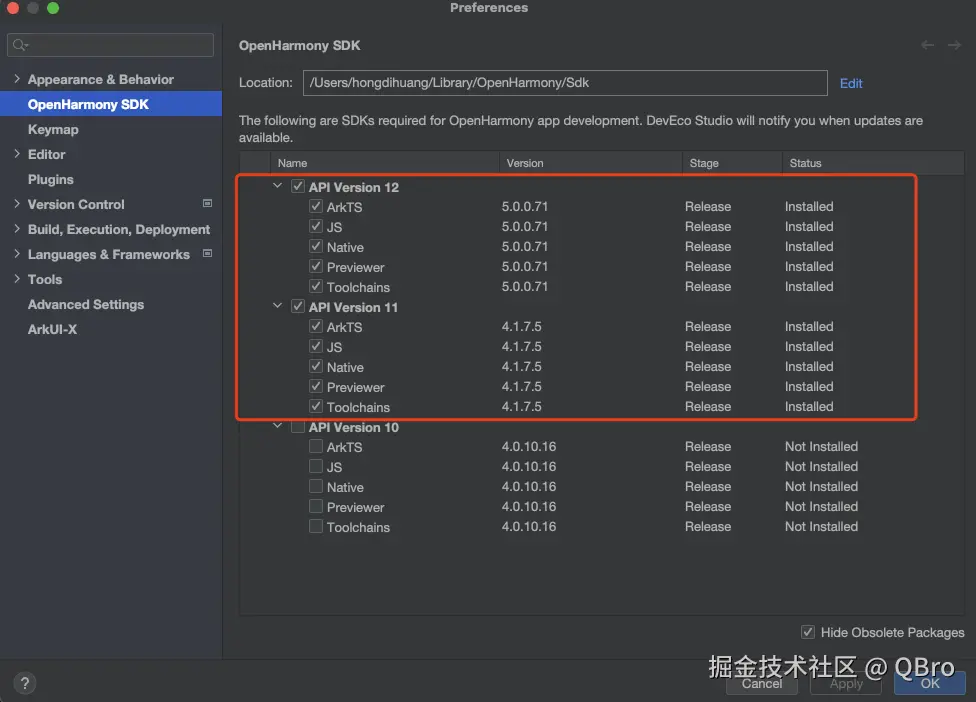Collapse the API Version 12 tree node

point(277,187)
